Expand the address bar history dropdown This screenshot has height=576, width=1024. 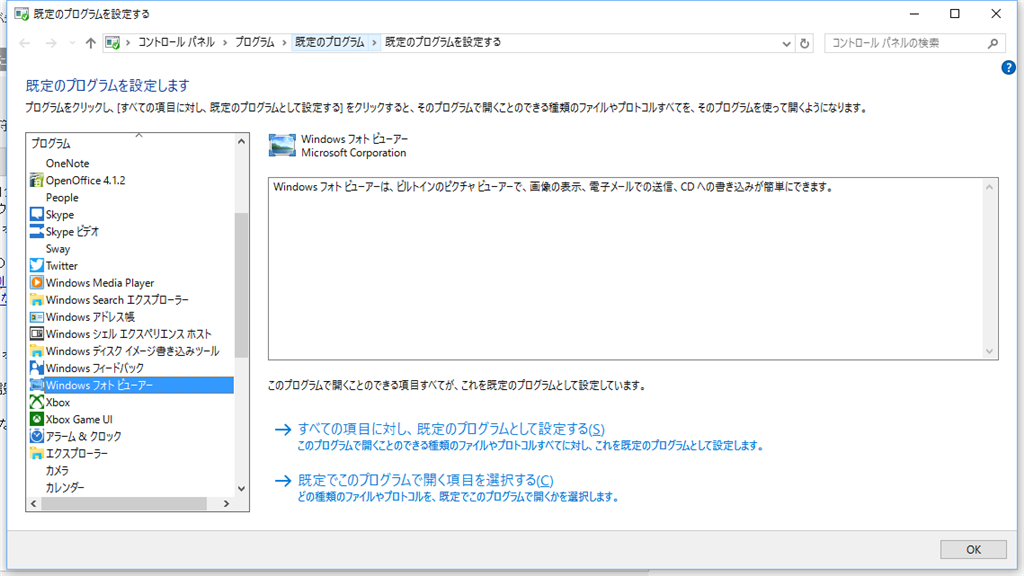(786, 43)
